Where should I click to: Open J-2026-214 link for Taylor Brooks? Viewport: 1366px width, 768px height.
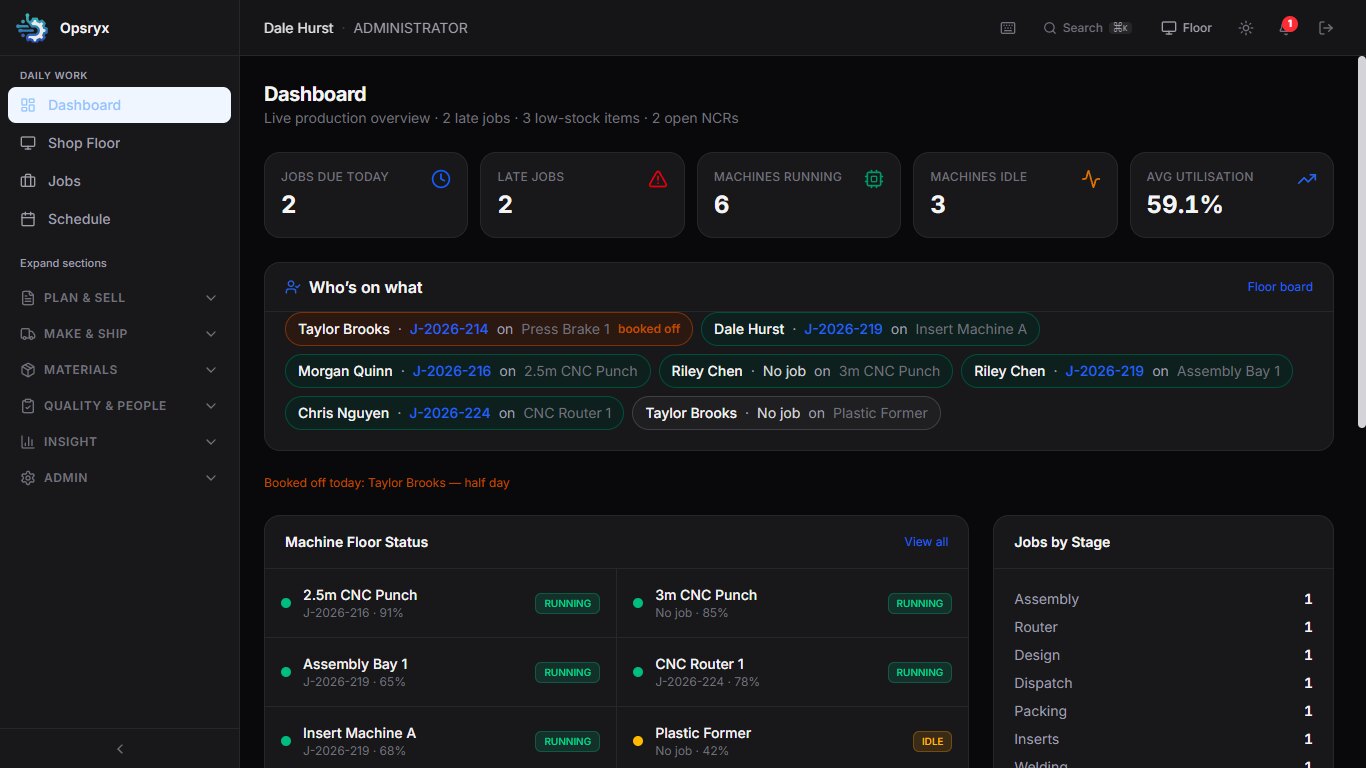pos(449,329)
